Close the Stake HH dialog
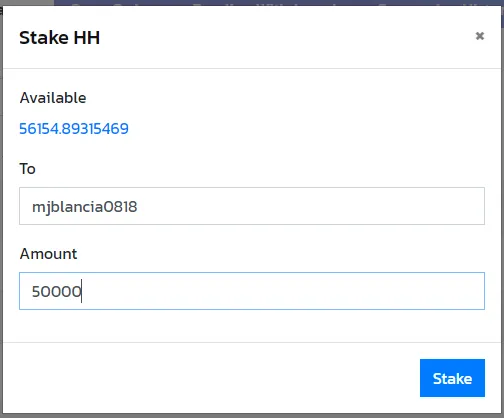 (479, 36)
